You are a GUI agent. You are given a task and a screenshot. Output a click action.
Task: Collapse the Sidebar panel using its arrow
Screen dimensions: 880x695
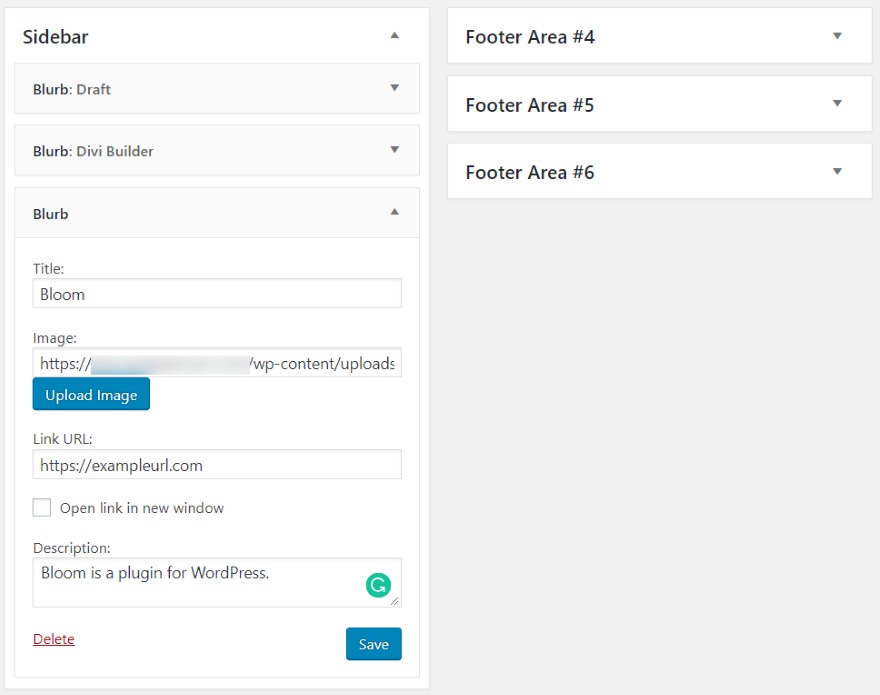pyautogui.click(x=395, y=36)
